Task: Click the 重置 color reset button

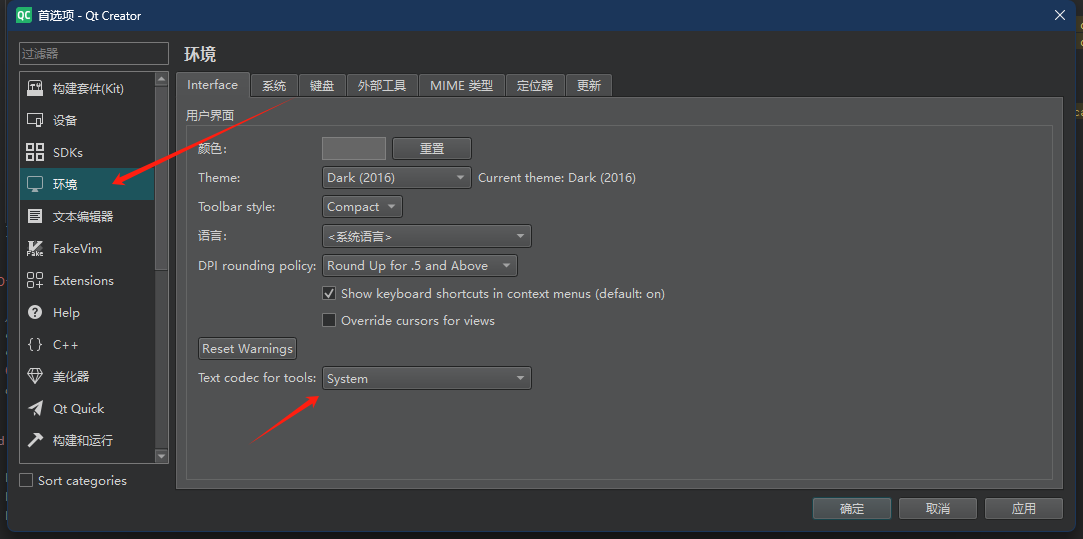Action: 432,149
